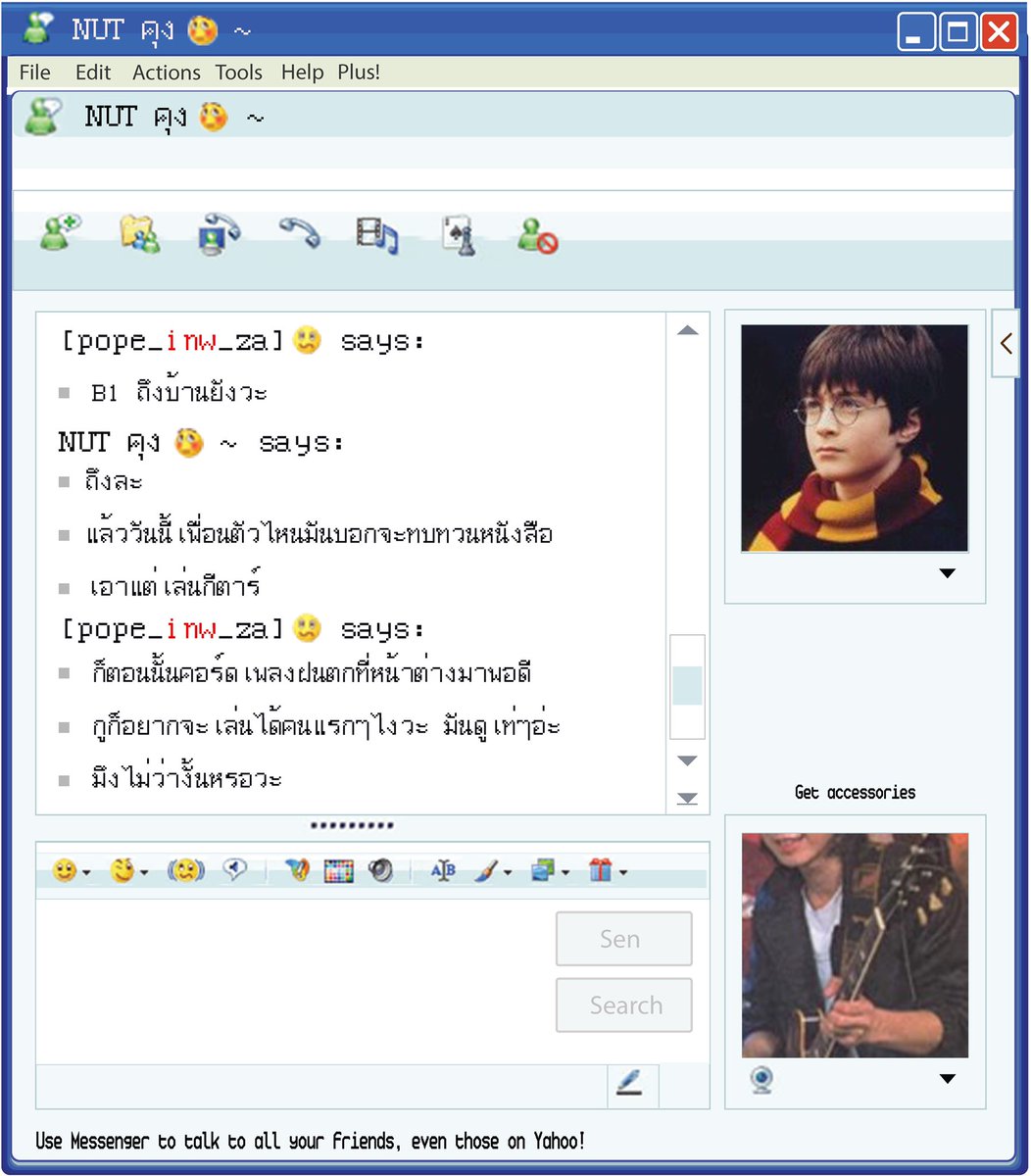Click the Search button
Viewport: 1031px width, 1176px height.
(624, 1005)
